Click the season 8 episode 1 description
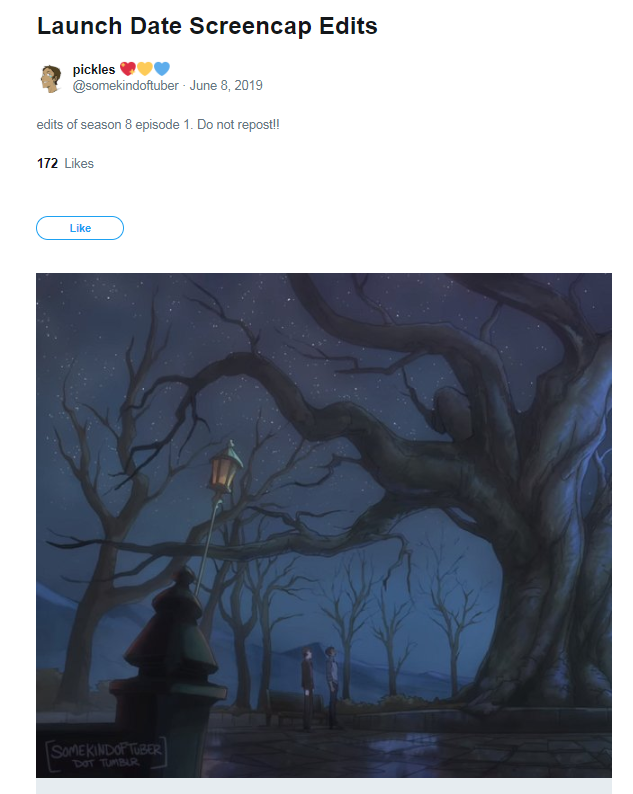Screen dimensions: 633x794 (158, 125)
